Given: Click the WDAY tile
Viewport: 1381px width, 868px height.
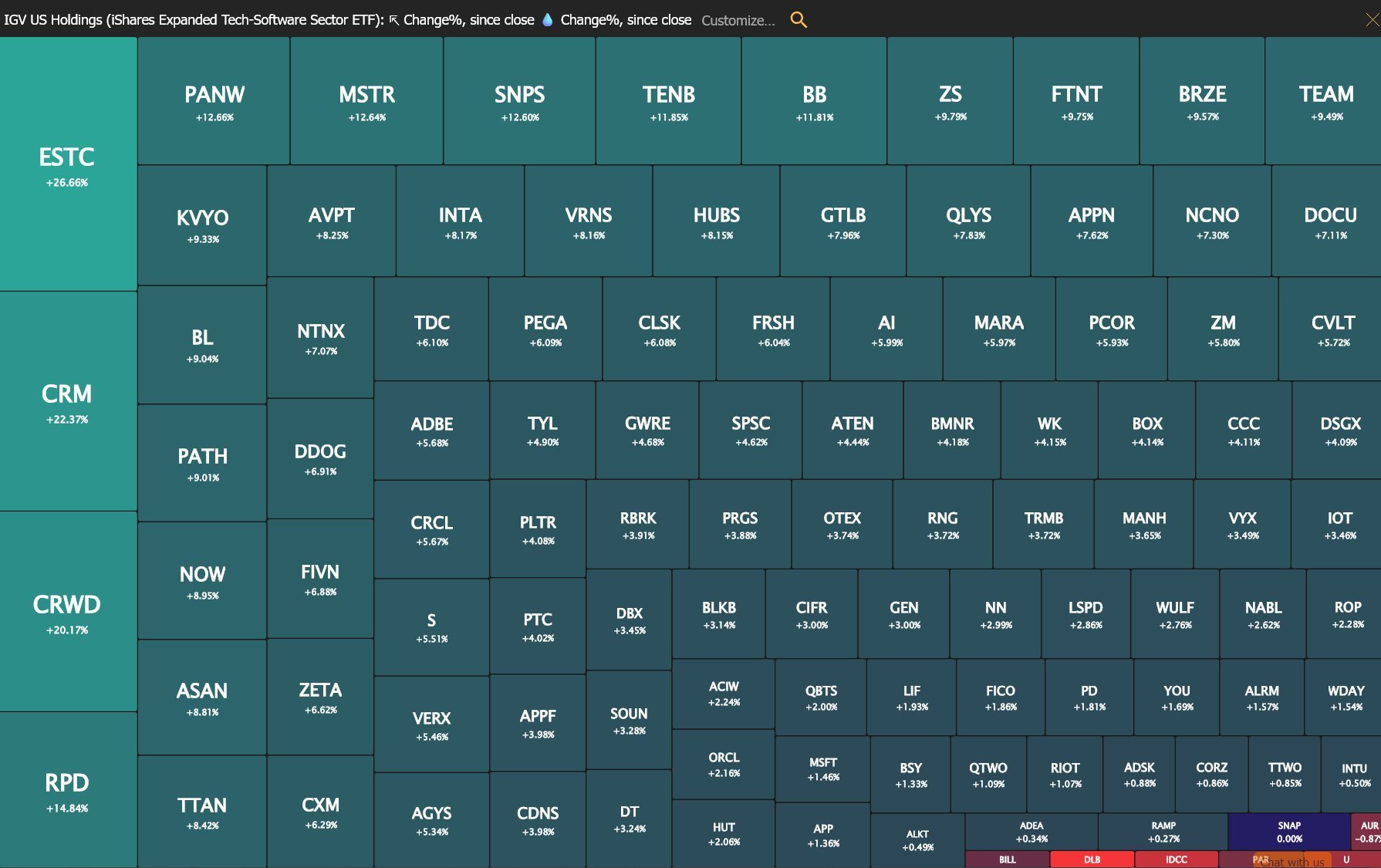Looking at the screenshot, I should [1343, 697].
